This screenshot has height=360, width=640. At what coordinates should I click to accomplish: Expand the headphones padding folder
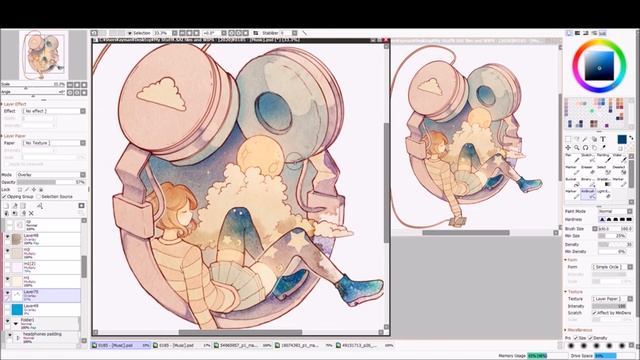point(18,338)
